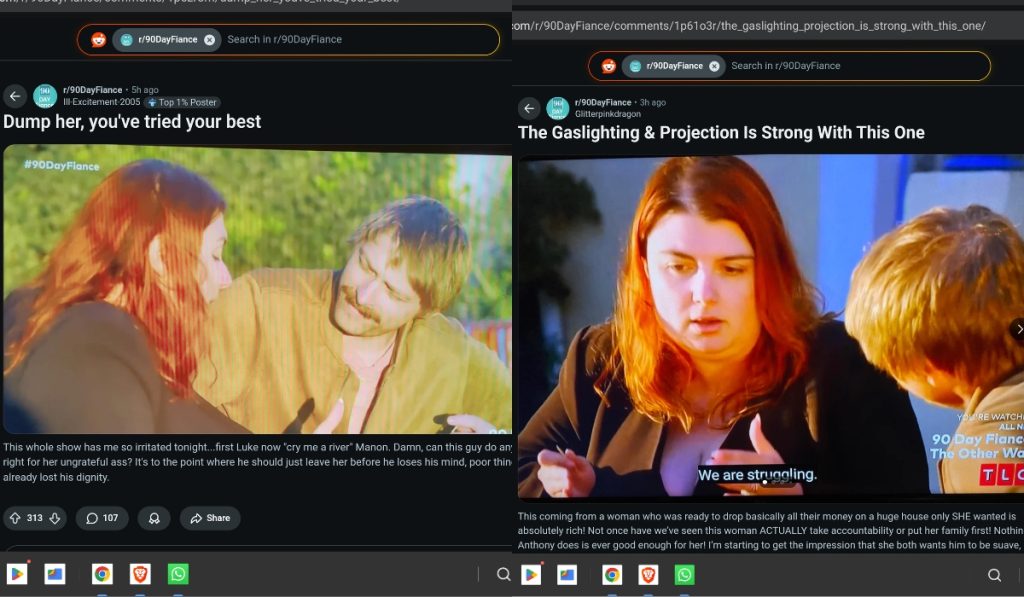This screenshot has height=597, width=1024.
Task: Launch Chrome from the taskbar
Action: (x=101, y=574)
